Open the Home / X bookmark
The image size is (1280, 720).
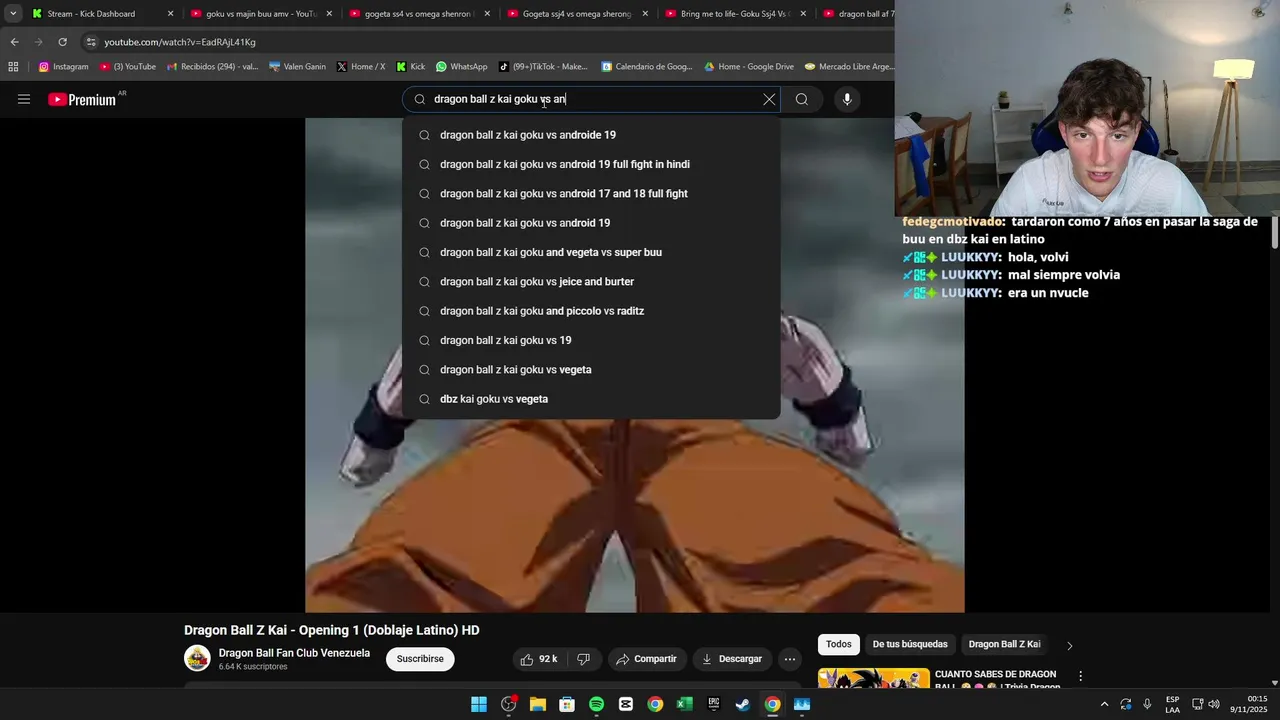pos(361,67)
